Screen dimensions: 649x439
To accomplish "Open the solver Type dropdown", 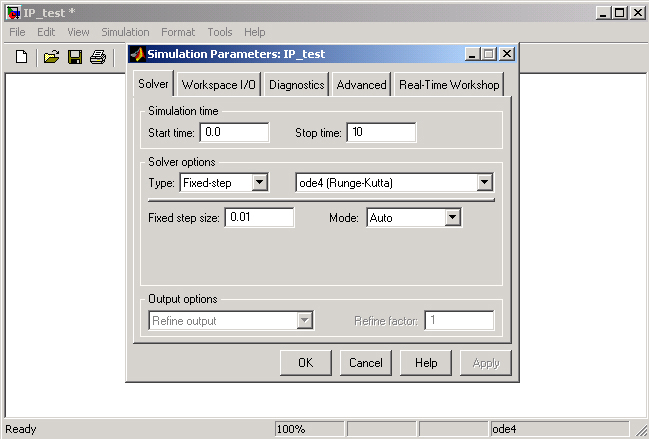I will pyautogui.click(x=260, y=182).
